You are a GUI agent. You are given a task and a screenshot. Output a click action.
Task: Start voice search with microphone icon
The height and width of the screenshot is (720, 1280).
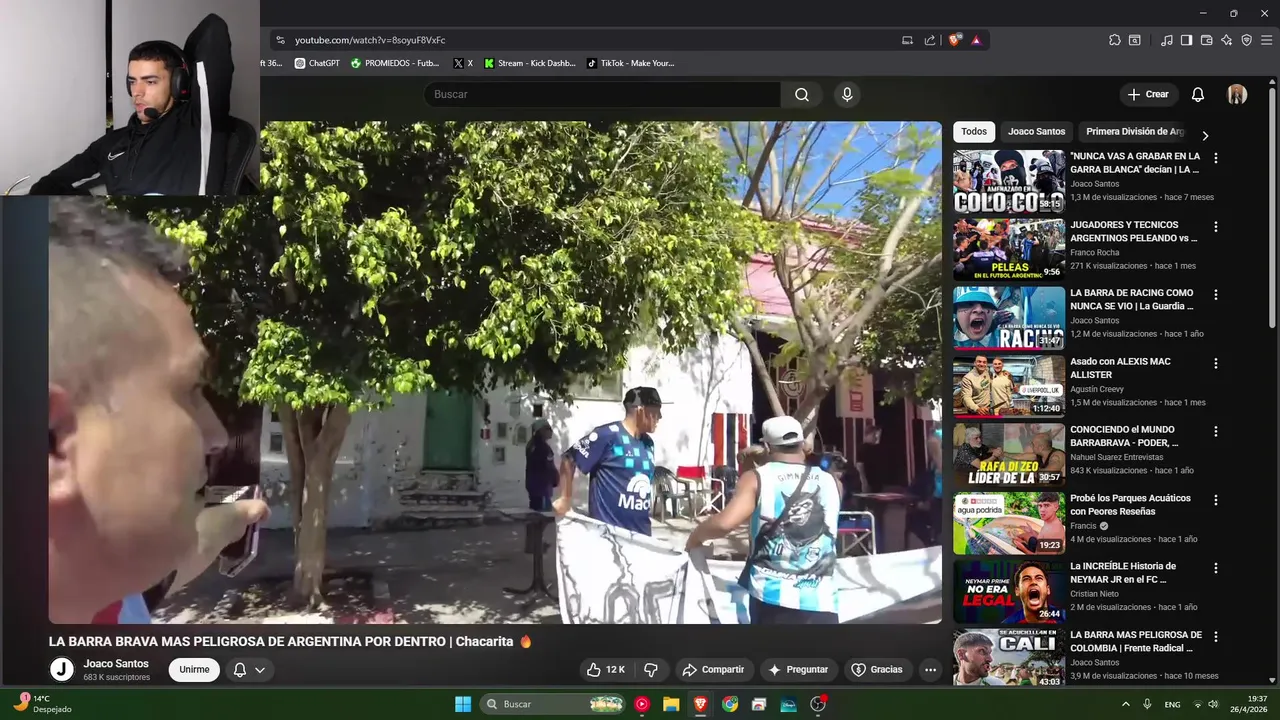point(847,94)
